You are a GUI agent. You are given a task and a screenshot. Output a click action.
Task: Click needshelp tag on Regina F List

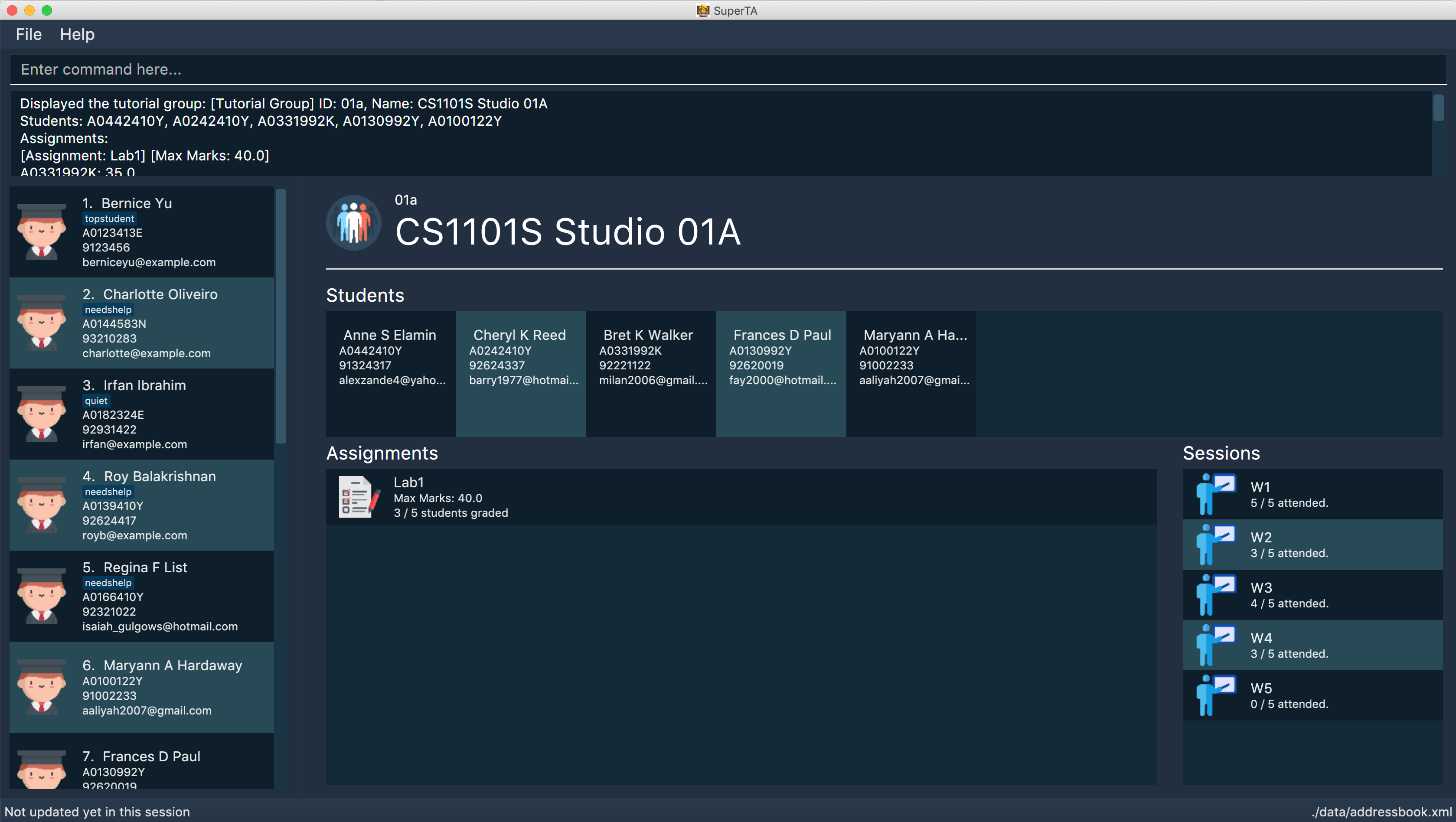[x=108, y=583]
